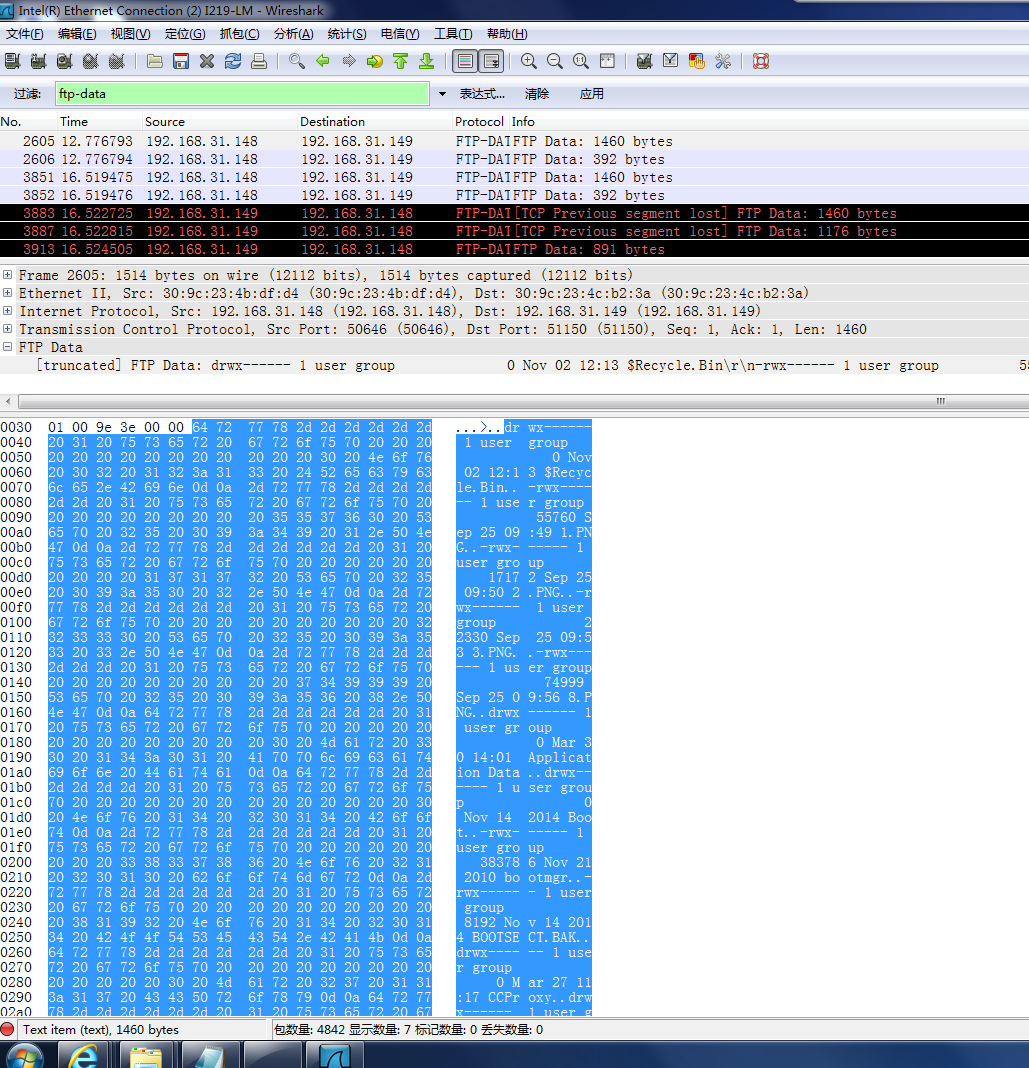Open help lifebuoy icon
This screenshot has width=1029, height=1068.
[761, 61]
